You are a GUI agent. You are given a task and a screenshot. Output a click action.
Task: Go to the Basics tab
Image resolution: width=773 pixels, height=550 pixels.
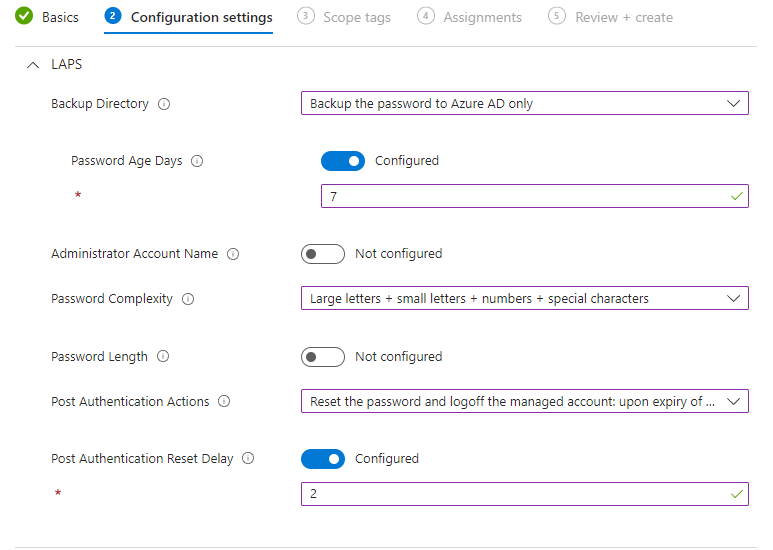coord(60,17)
